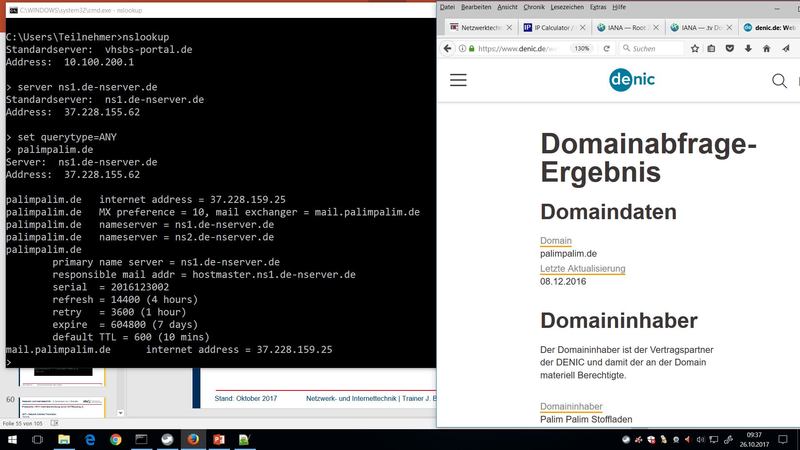Image resolution: width=800 pixels, height=450 pixels.
Task: Switch to the Netzwerktechnik tab
Action: (480, 28)
